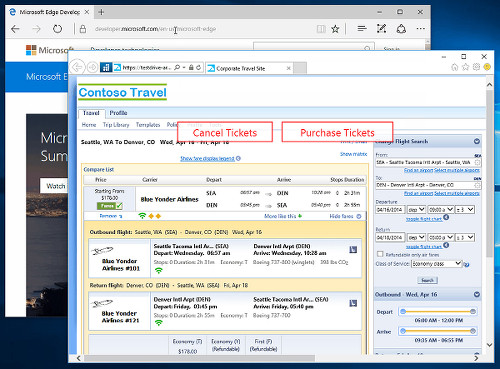
Task: Click the Departure date field 04/16/2014
Action: tap(390, 210)
